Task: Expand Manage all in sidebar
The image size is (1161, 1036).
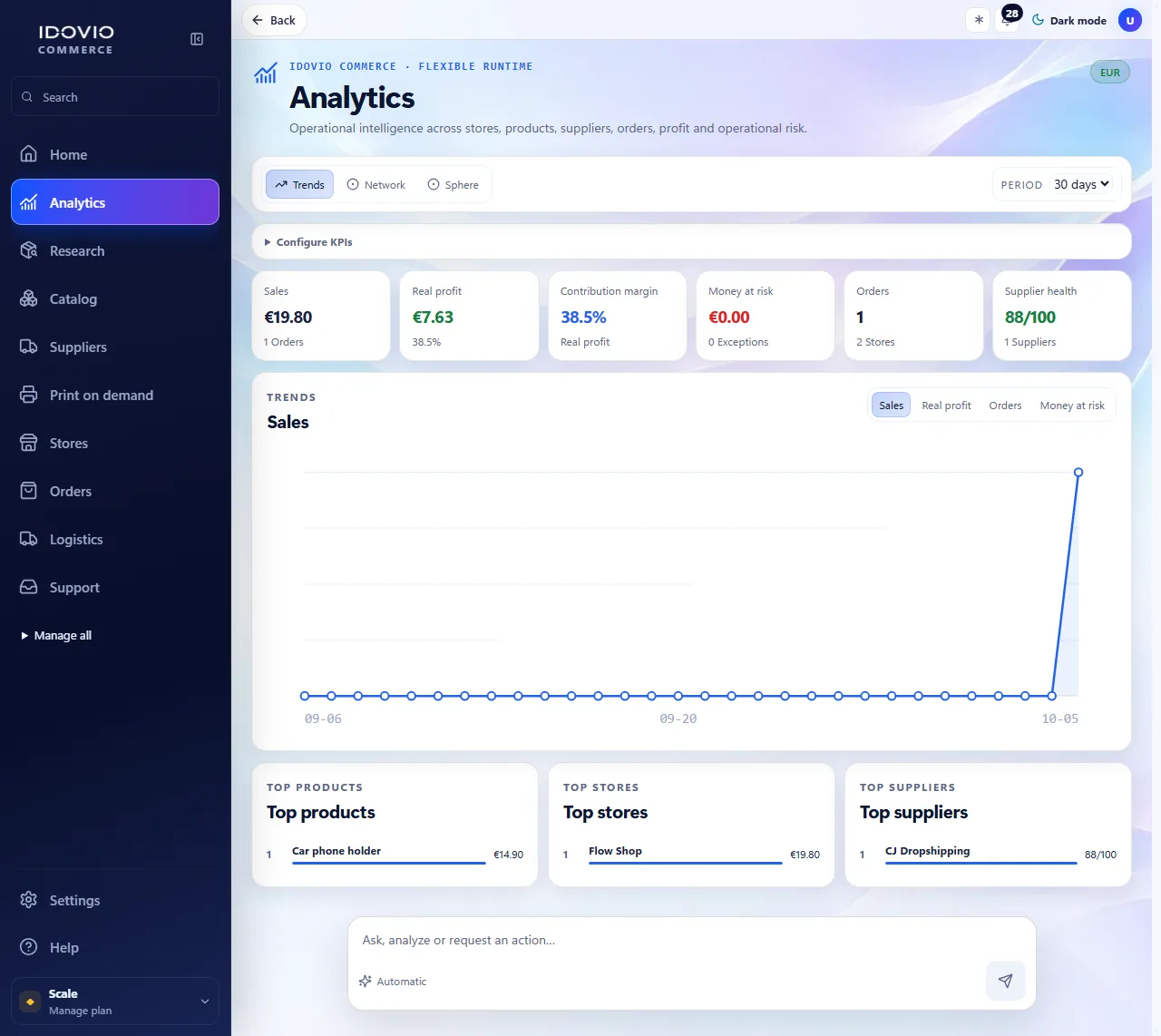Action: (56, 635)
